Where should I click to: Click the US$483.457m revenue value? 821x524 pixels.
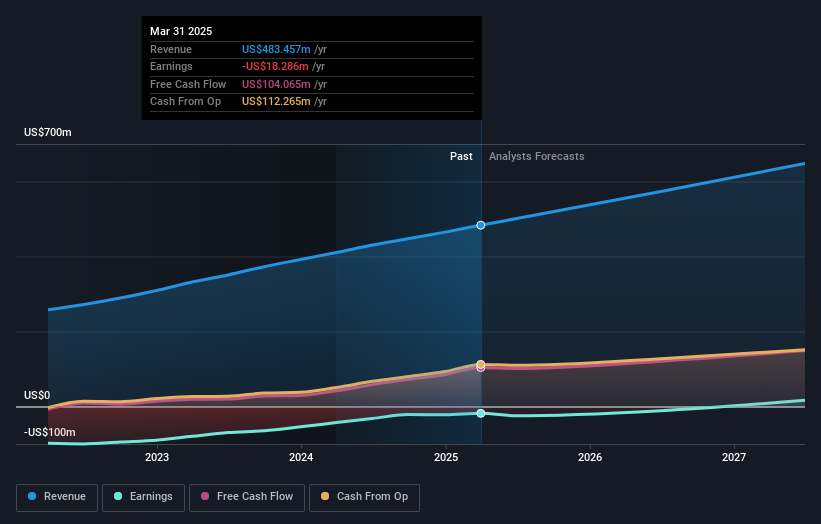[x=276, y=49]
